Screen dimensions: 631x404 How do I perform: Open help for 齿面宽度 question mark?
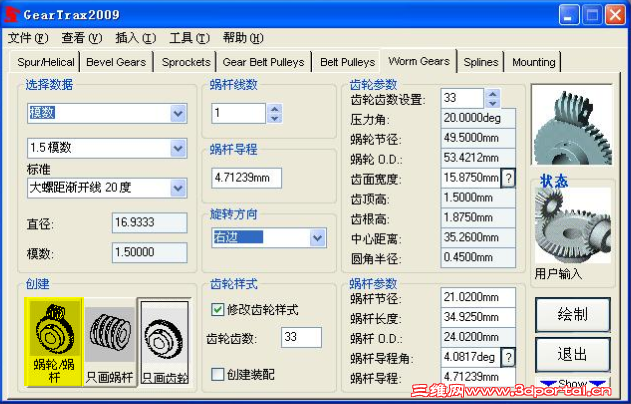pos(508,178)
